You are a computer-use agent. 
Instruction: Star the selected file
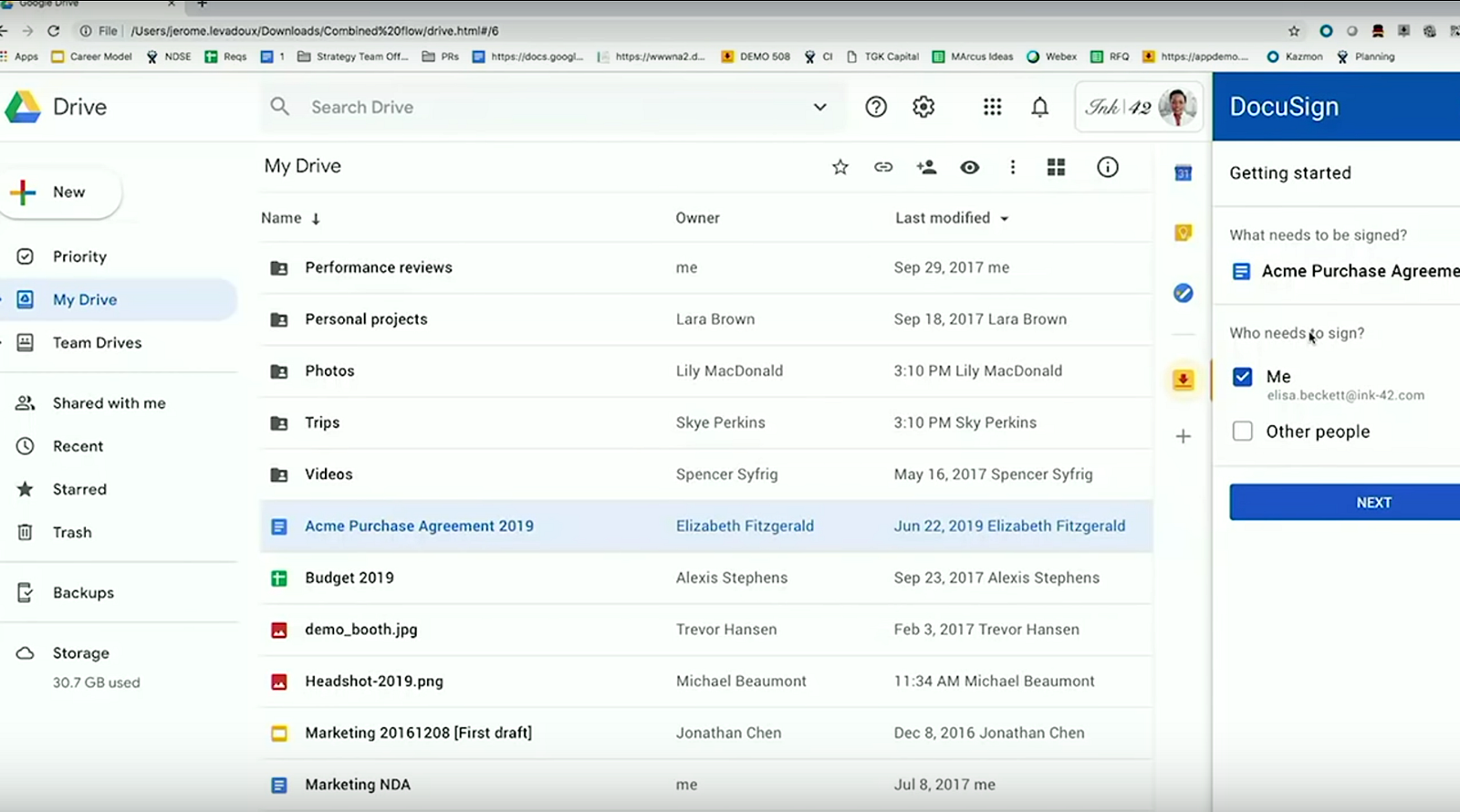coord(840,167)
